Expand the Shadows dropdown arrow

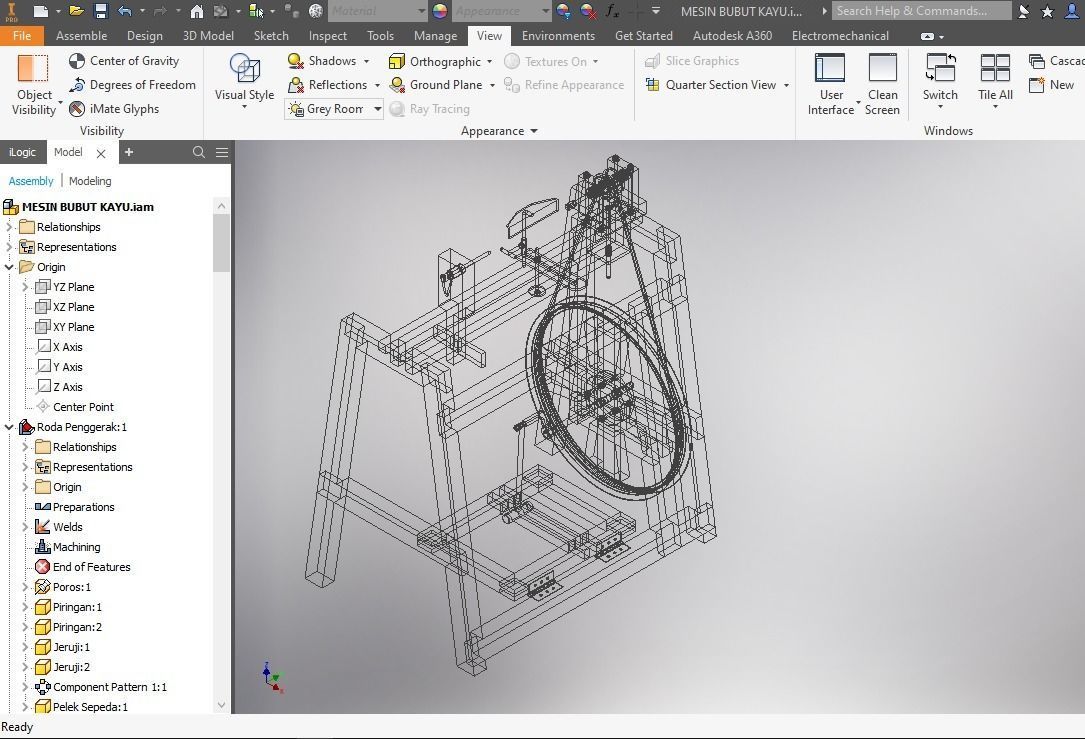pyautogui.click(x=367, y=62)
